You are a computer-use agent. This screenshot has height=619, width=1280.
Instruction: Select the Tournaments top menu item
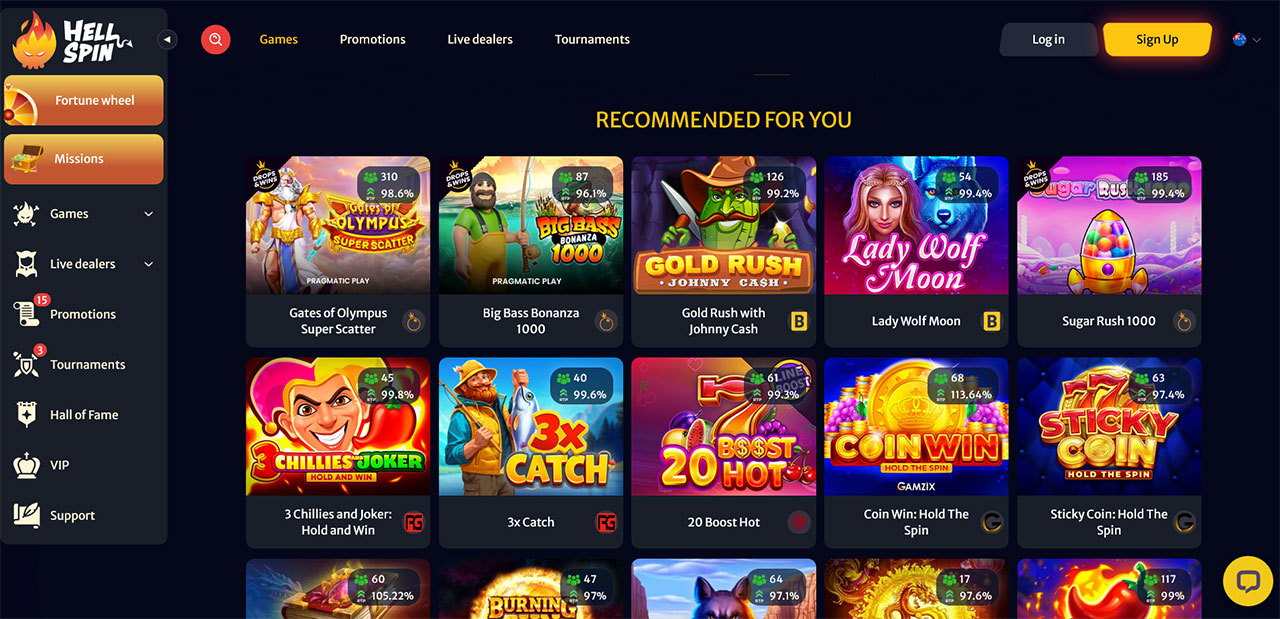pos(592,39)
